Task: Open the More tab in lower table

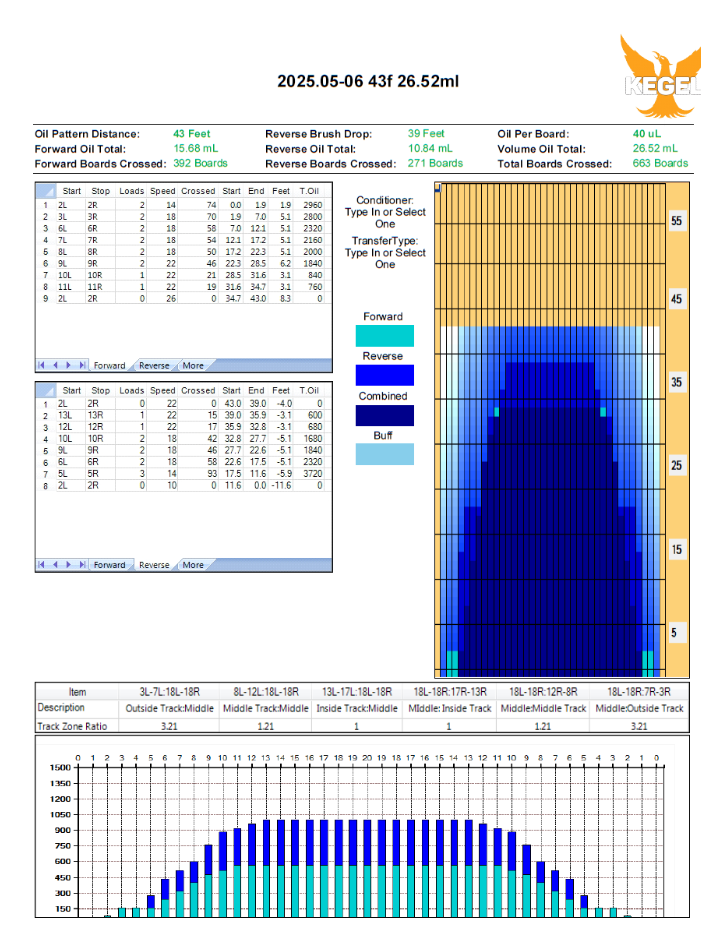Action: pyautogui.click(x=193, y=565)
